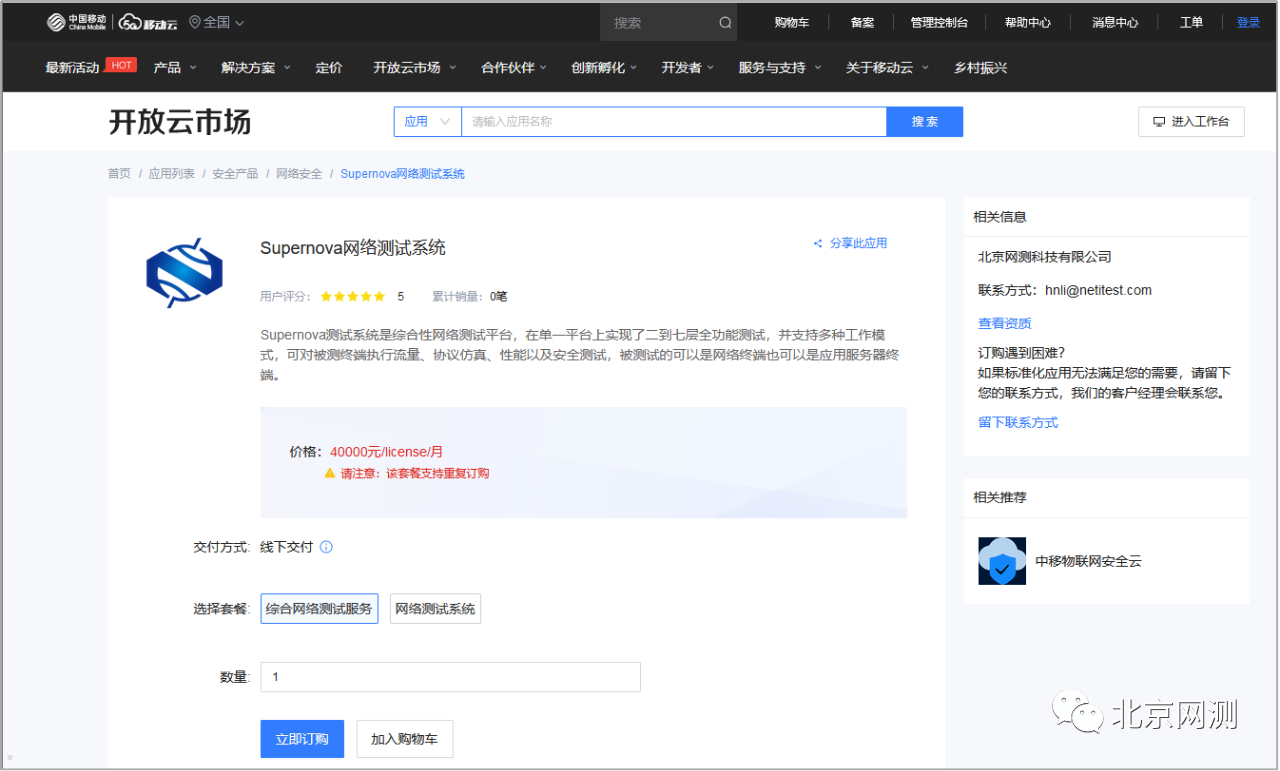The height and width of the screenshot is (771, 1280).
Task: Click the Supernova product logo
Action: [x=184, y=272]
